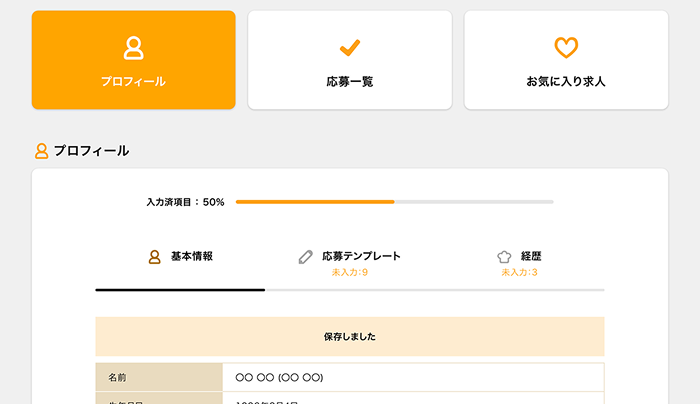Click the heart icon above お気に入り求人
The width and height of the screenshot is (700, 404).
tap(566, 47)
